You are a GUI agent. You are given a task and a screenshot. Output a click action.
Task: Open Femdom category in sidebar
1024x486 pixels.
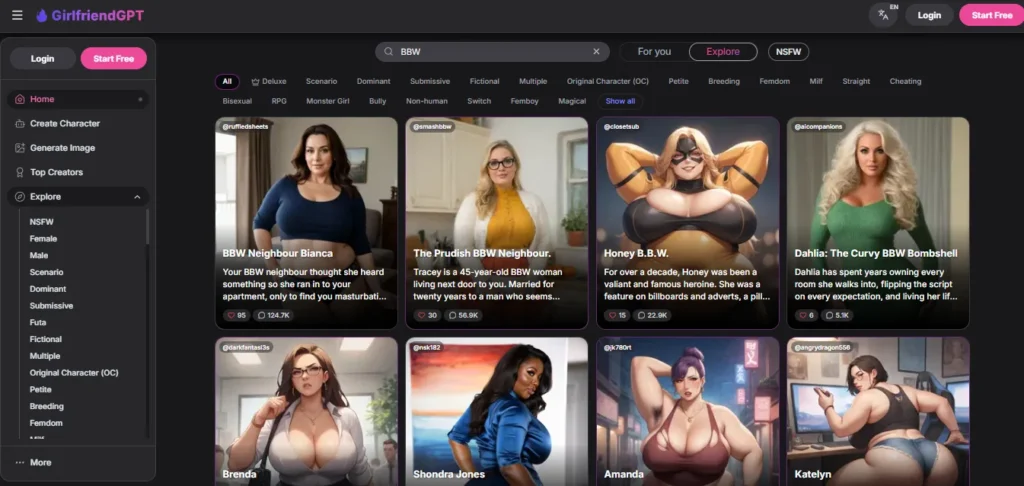click(46, 423)
